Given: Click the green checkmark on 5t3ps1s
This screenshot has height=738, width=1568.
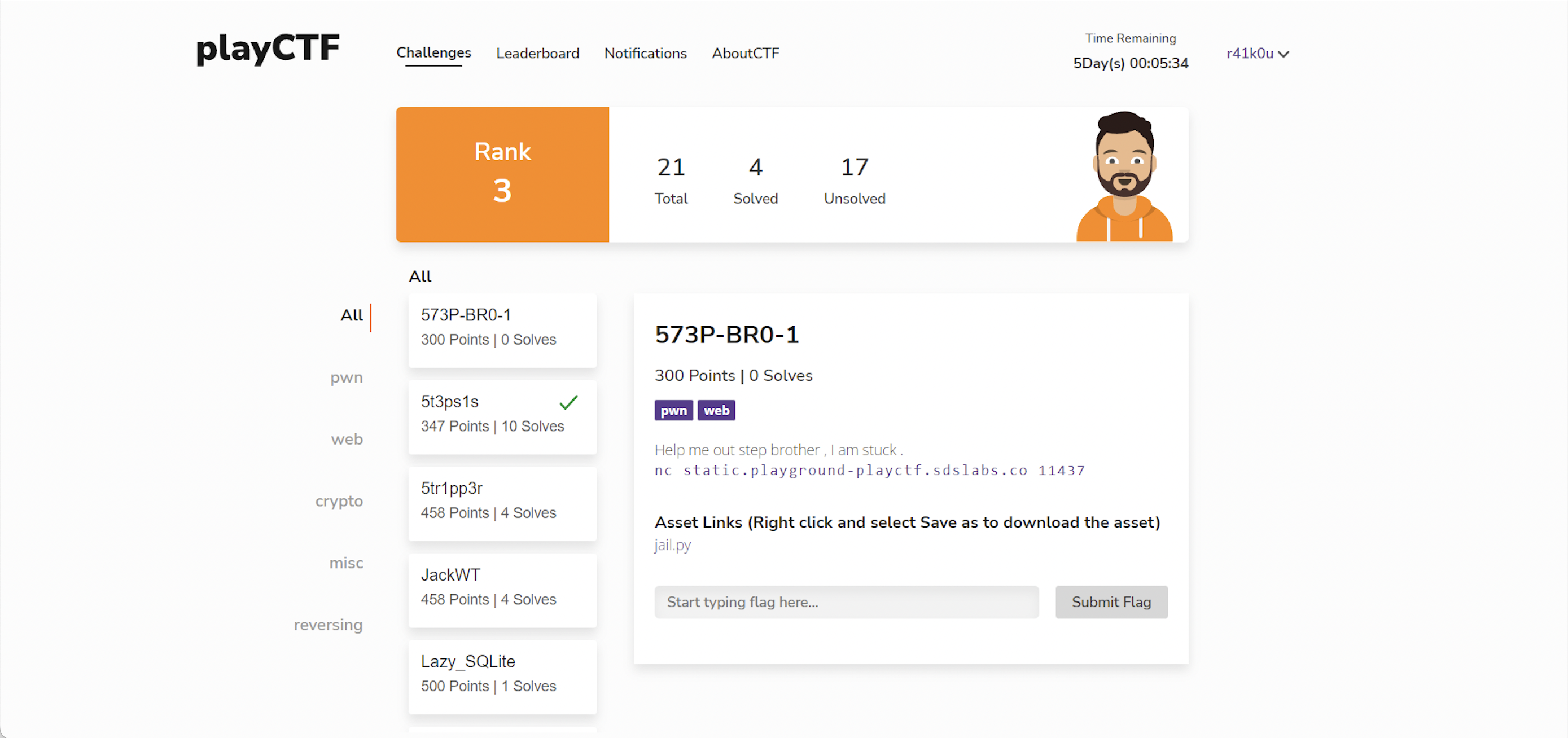Looking at the screenshot, I should point(568,402).
